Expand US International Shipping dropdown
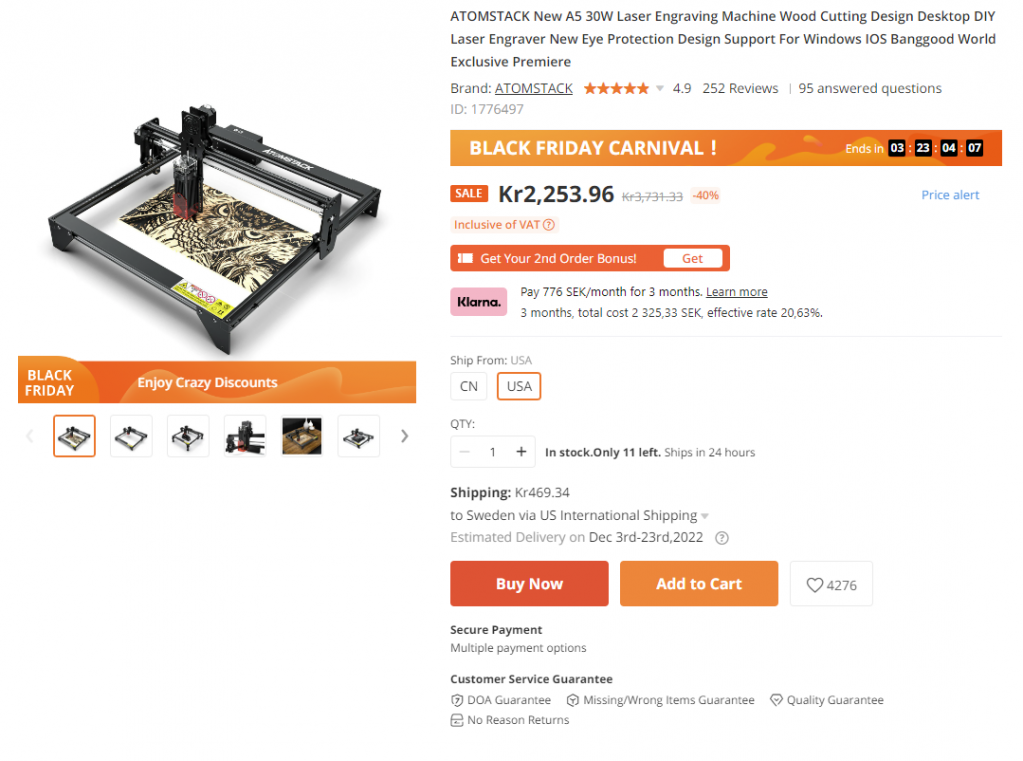Screen dimensions: 1023x761 point(705,516)
